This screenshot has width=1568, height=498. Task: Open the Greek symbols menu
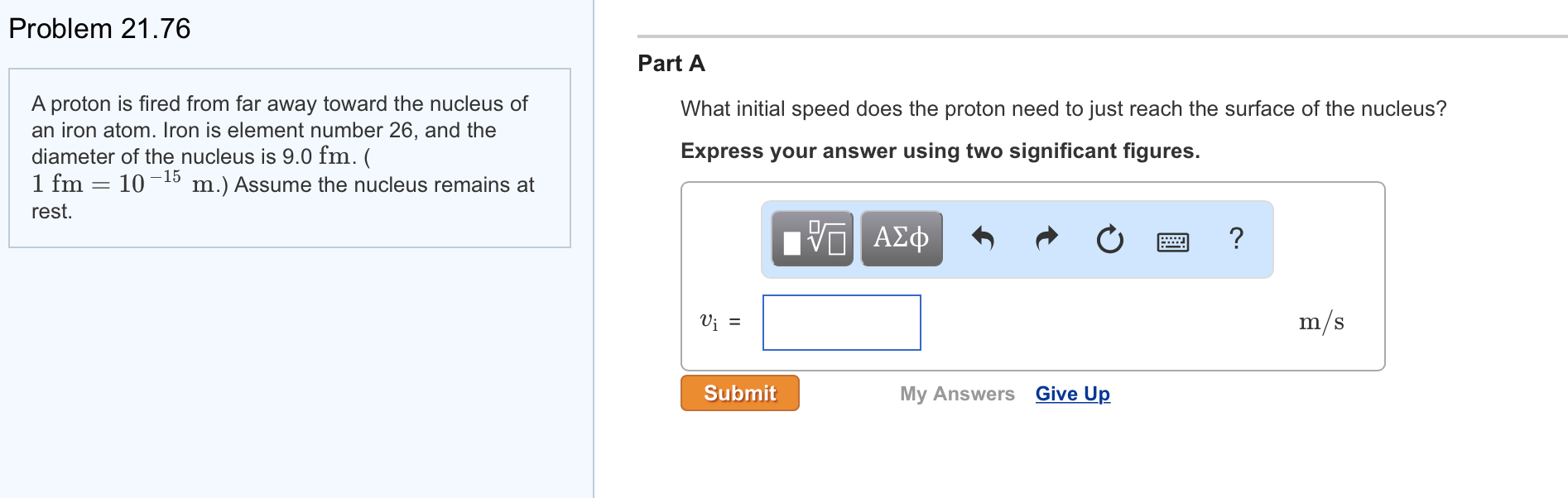click(x=902, y=238)
